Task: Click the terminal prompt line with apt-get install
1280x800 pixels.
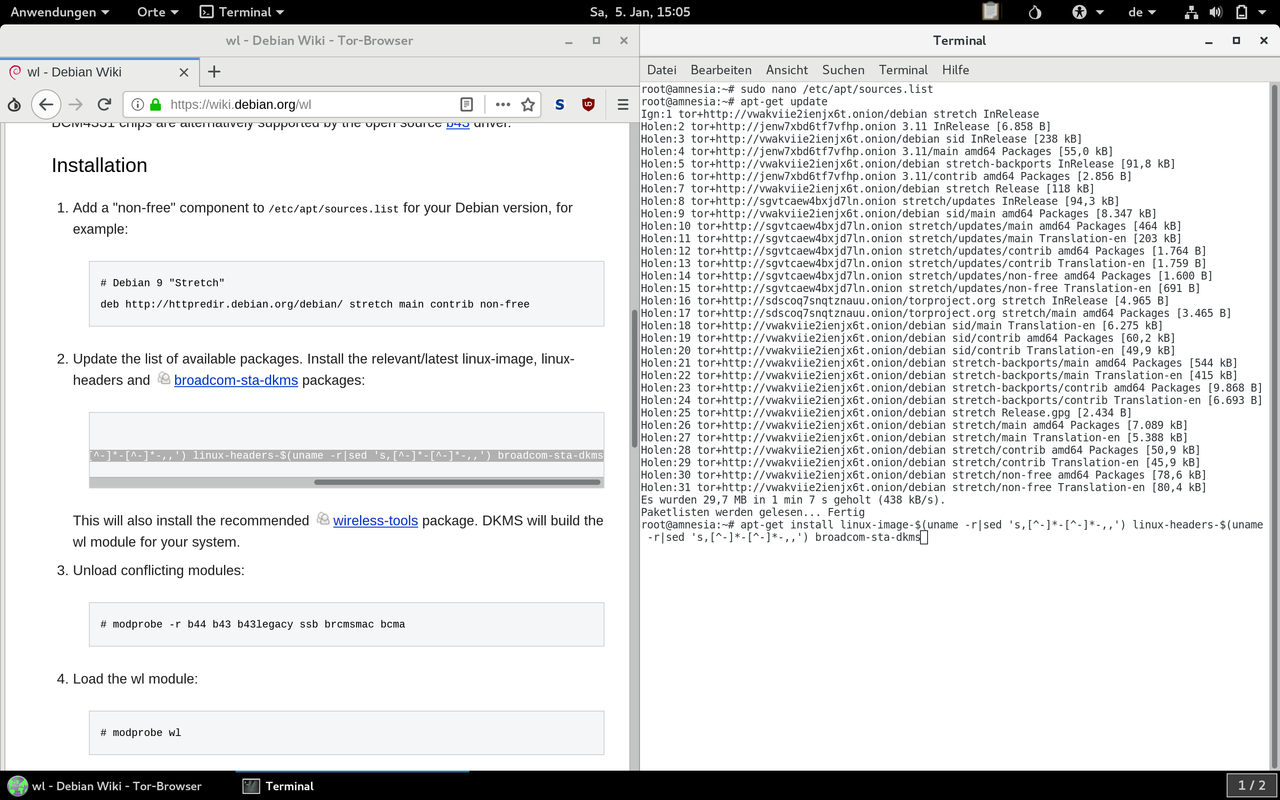Action: coord(951,531)
